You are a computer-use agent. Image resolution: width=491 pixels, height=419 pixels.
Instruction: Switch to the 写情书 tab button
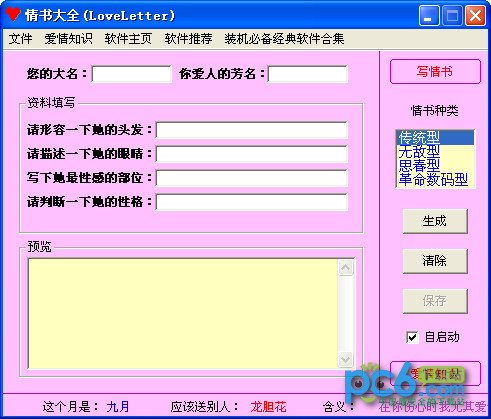coord(435,72)
